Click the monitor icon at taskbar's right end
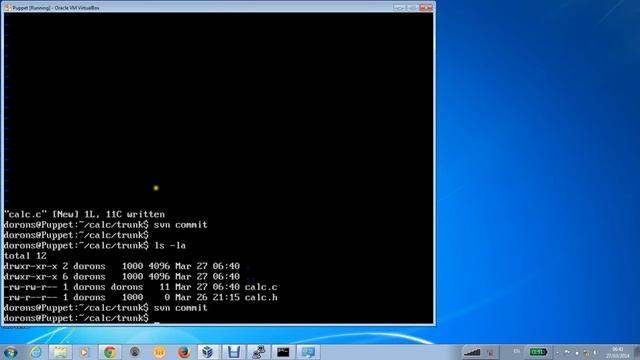 tap(308, 352)
